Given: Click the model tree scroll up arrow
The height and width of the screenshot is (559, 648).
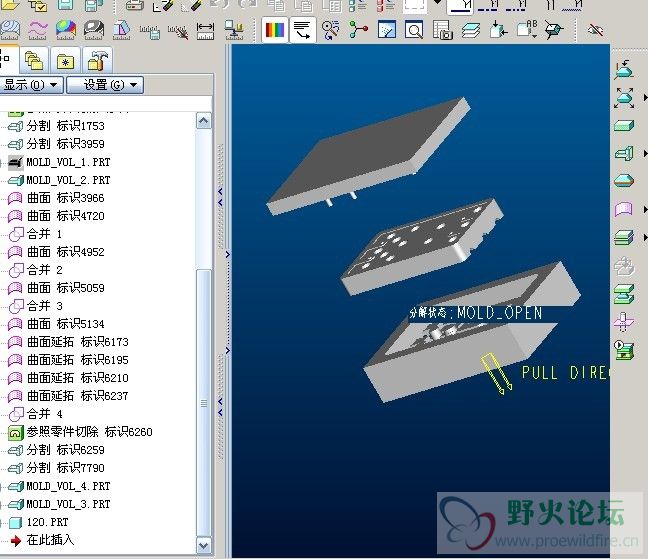Looking at the screenshot, I should (203, 121).
